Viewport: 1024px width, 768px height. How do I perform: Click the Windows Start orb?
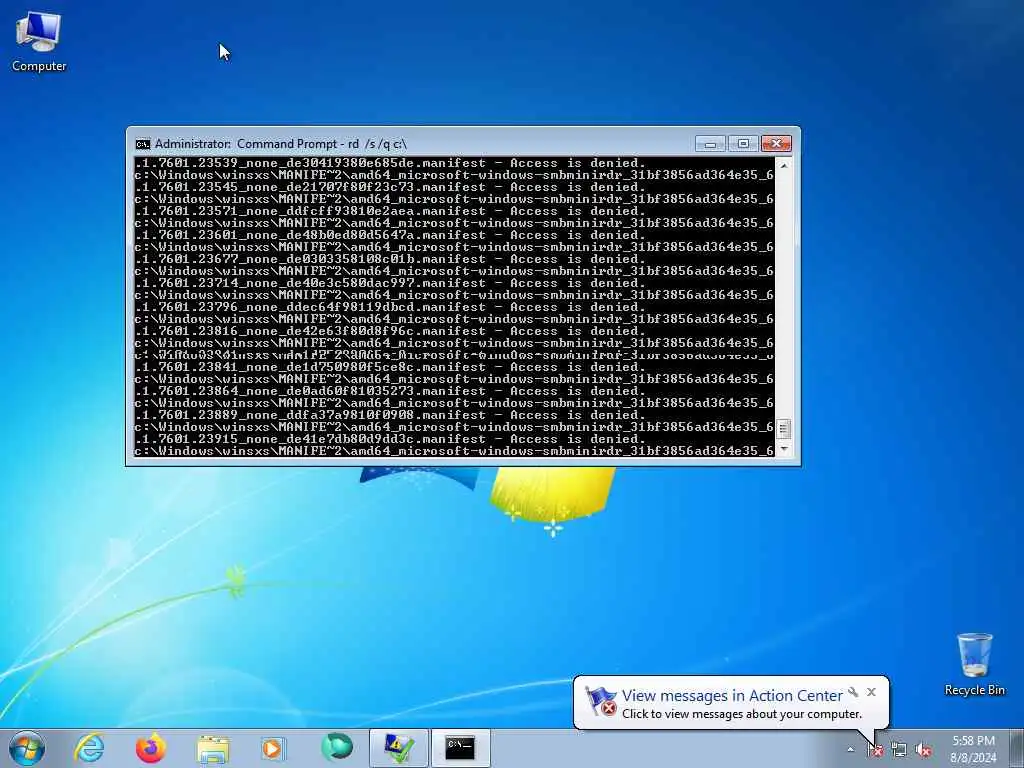27,748
